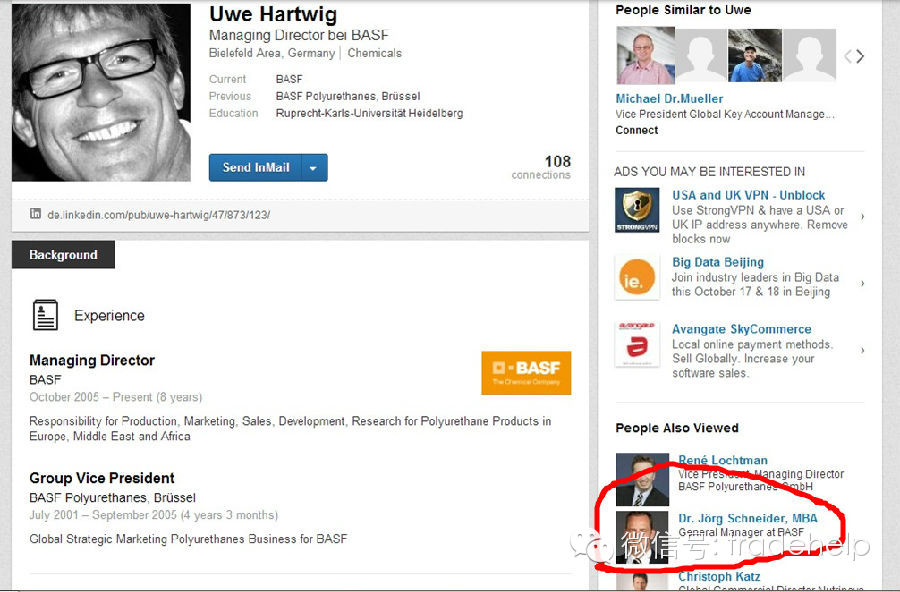Image resolution: width=900 pixels, height=592 pixels.
Task: Open the BASF company logo
Action: pyautogui.click(x=526, y=373)
